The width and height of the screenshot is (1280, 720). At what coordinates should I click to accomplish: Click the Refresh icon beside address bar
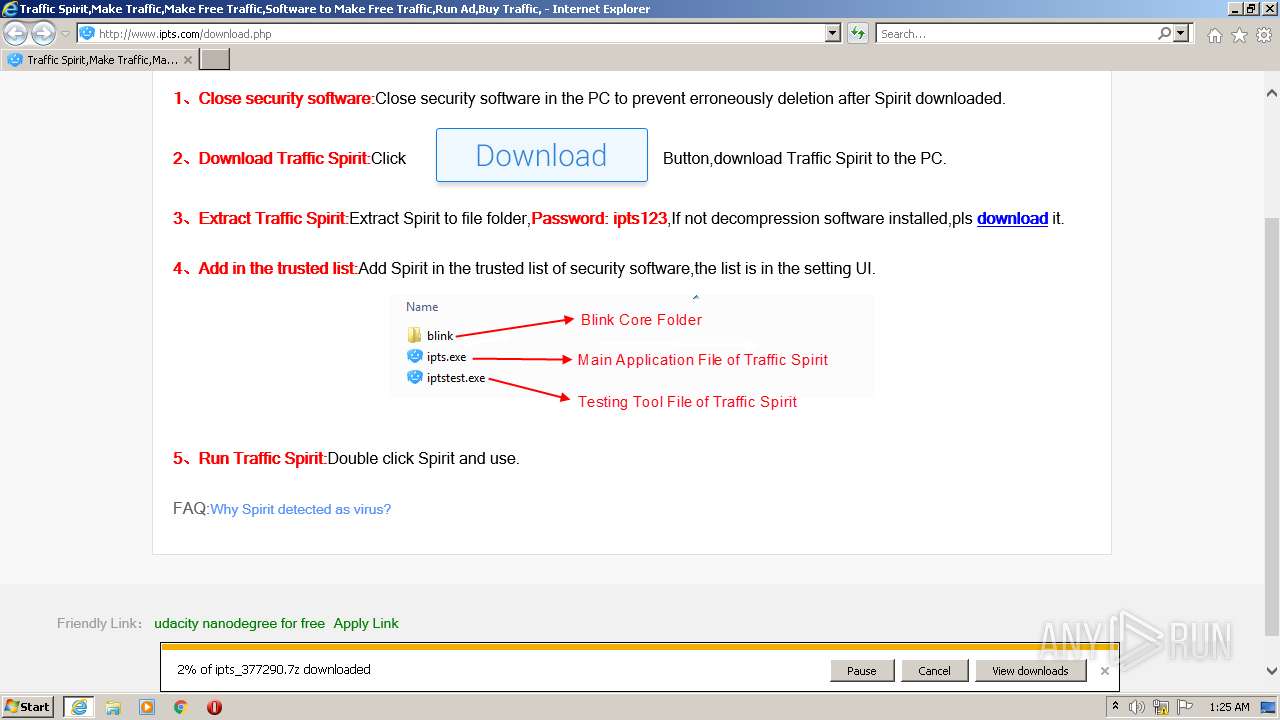point(857,34)
